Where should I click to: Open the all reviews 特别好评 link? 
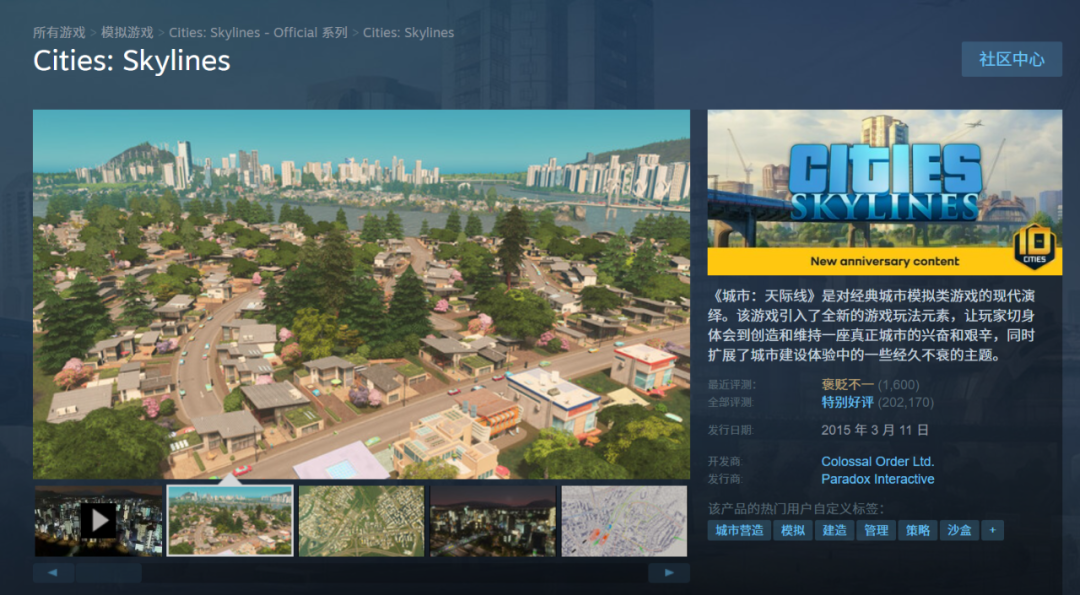click(x=847, y=402)
